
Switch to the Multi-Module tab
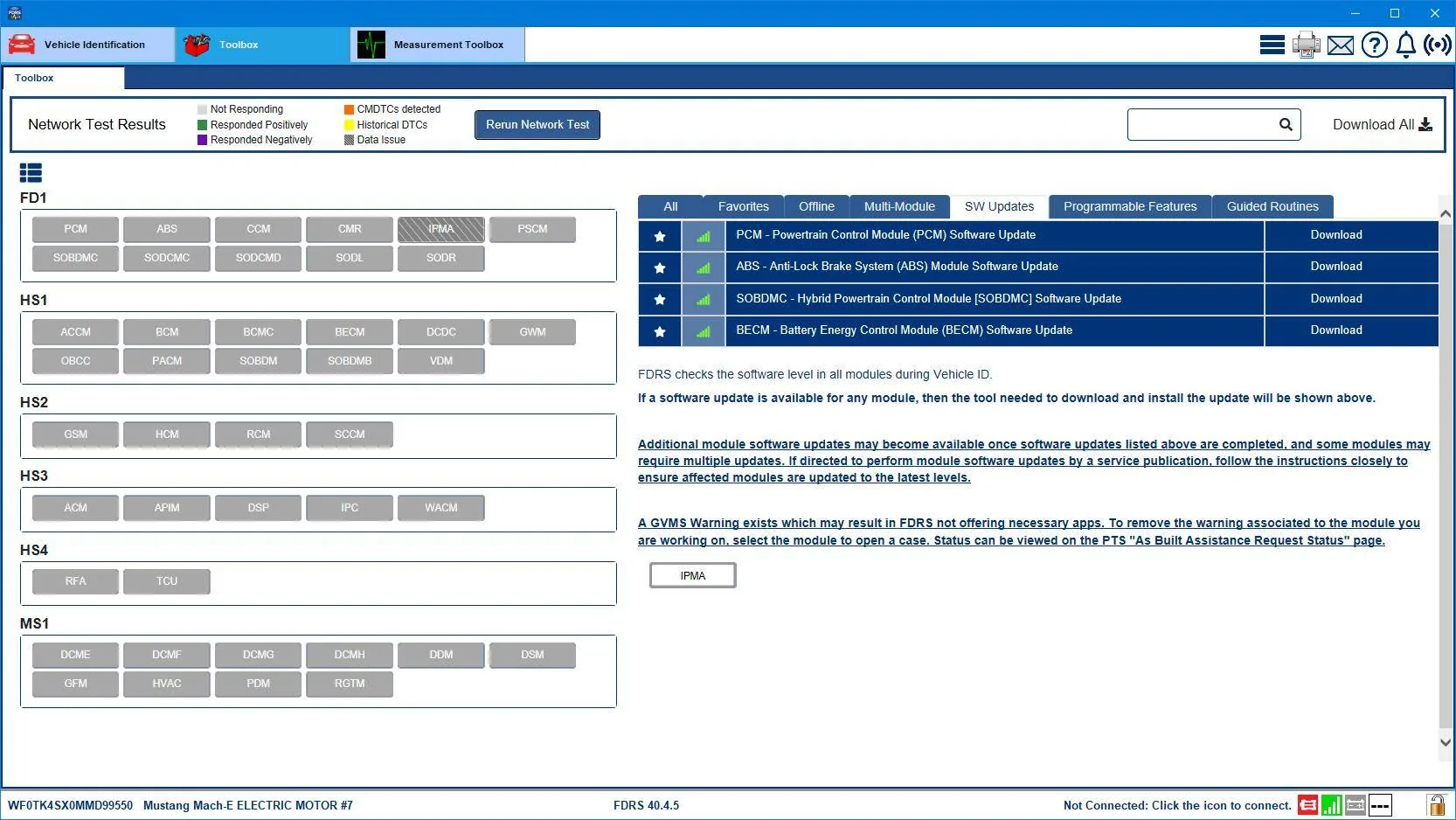(899, 207)
